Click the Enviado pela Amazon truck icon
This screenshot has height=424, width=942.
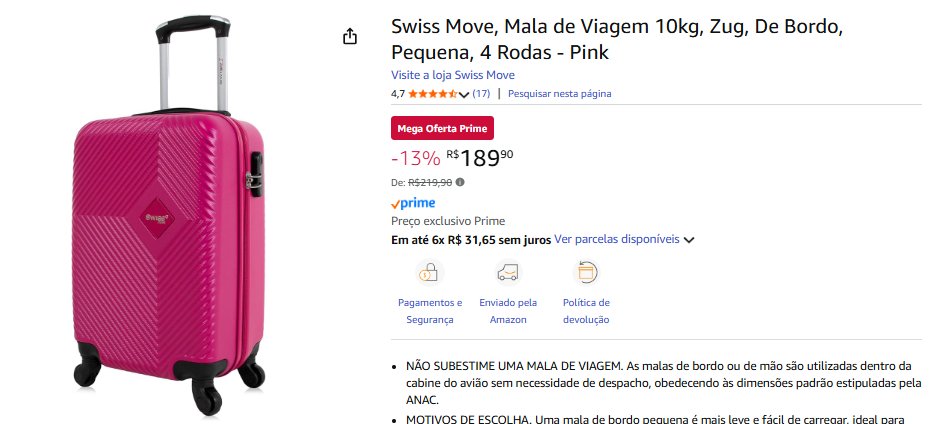pos(508,272)
